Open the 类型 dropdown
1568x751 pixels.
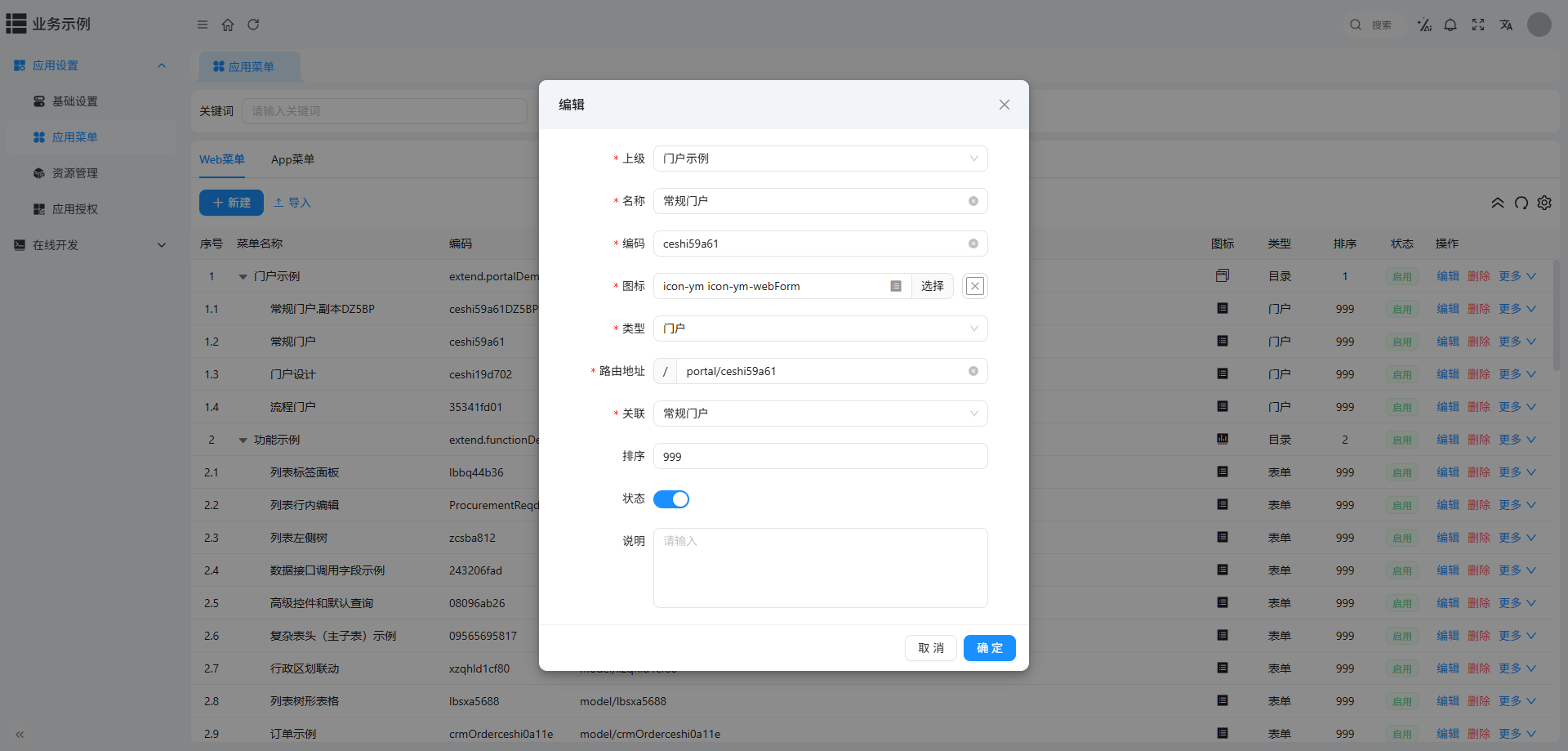(821, 329)
